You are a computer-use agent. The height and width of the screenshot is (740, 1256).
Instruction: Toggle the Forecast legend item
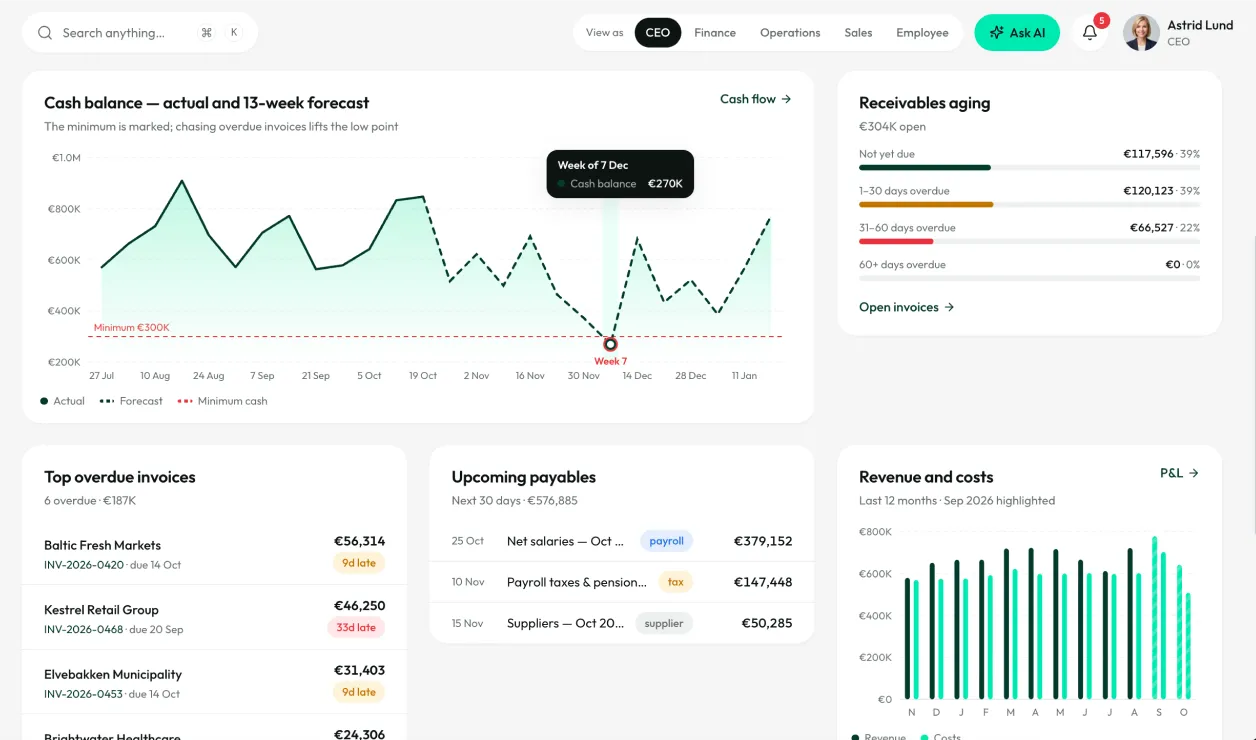131,401
